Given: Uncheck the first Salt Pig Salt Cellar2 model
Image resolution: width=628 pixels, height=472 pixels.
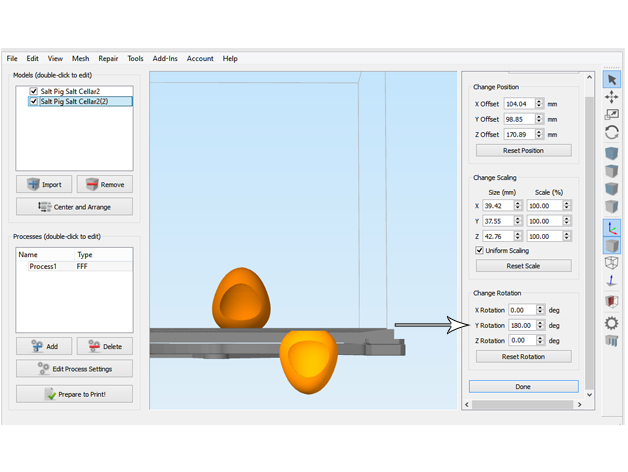Looking at the screenshot, I should [33, 91].
